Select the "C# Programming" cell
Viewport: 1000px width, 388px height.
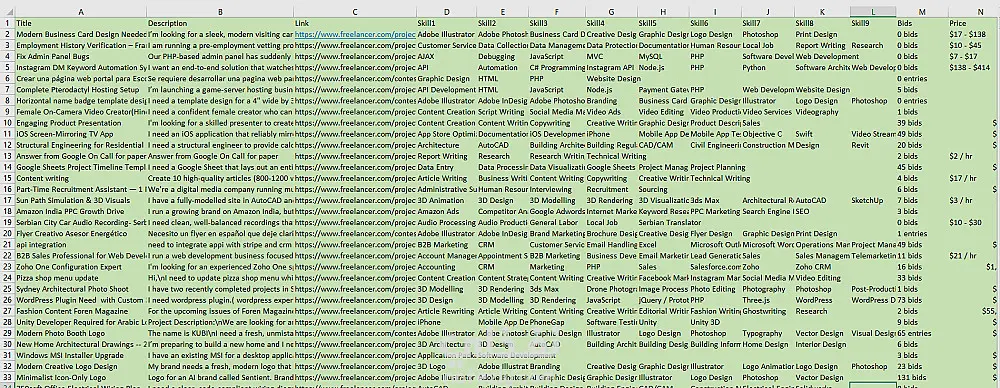click(557, 68)
